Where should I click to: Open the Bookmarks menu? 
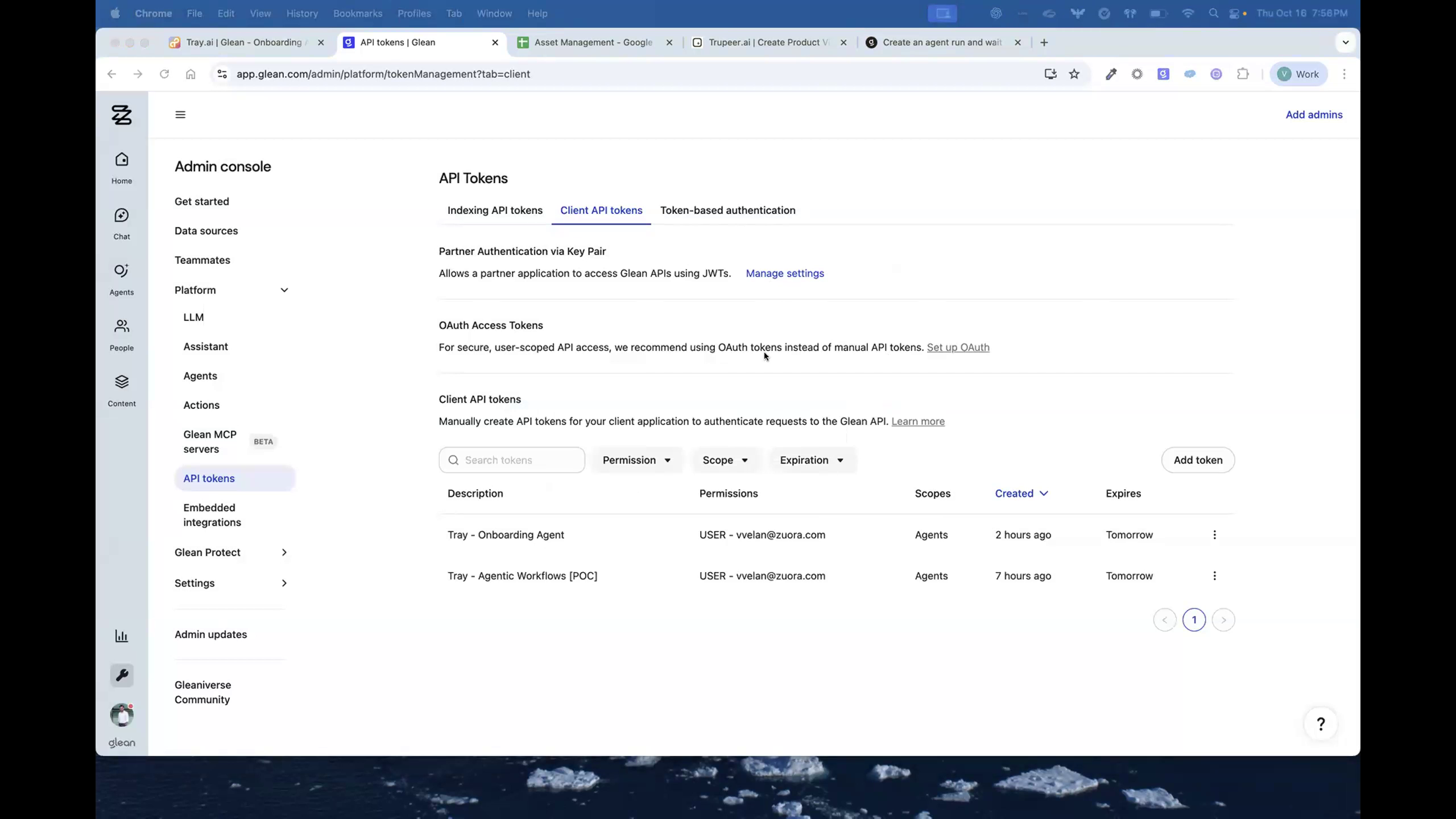[357, 13]
